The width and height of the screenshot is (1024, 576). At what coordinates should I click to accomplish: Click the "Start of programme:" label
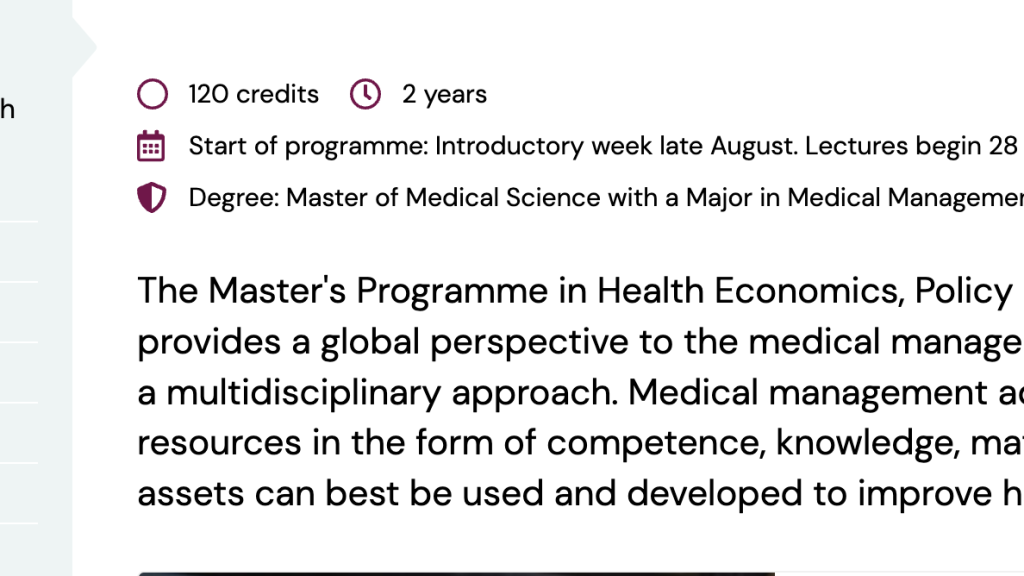308,146
